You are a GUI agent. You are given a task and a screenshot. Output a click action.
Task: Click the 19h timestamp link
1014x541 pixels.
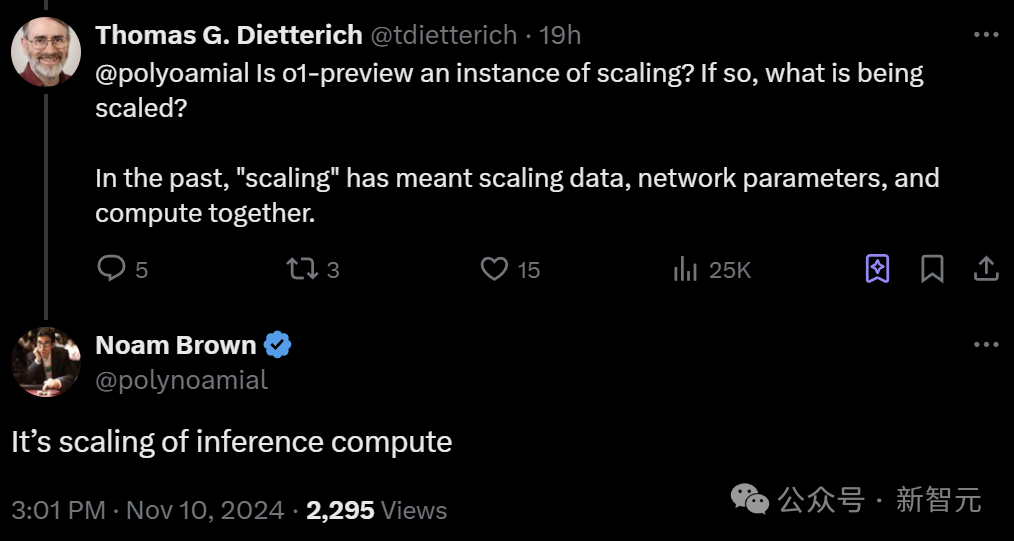[x=560, y=35]
